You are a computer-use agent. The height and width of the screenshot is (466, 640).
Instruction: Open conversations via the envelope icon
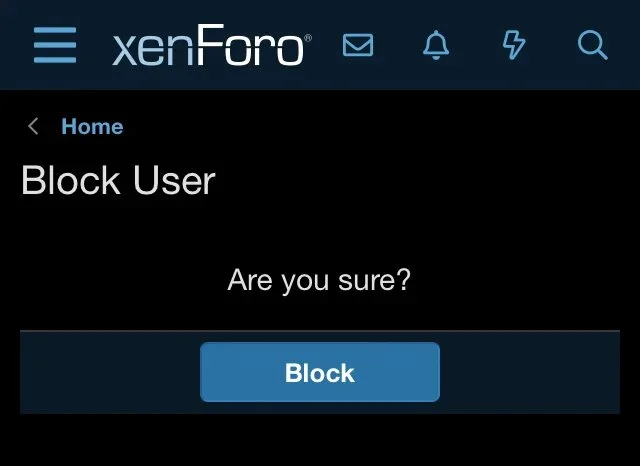coord(358,45)
